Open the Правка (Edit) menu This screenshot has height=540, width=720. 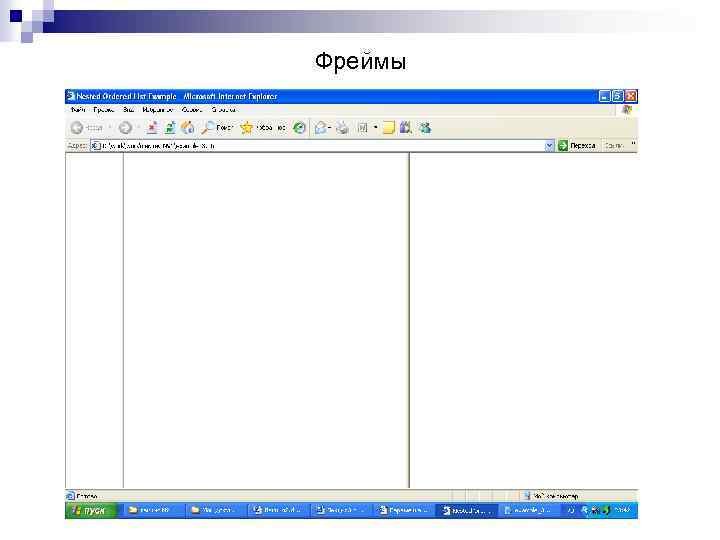tap(104, 110)
